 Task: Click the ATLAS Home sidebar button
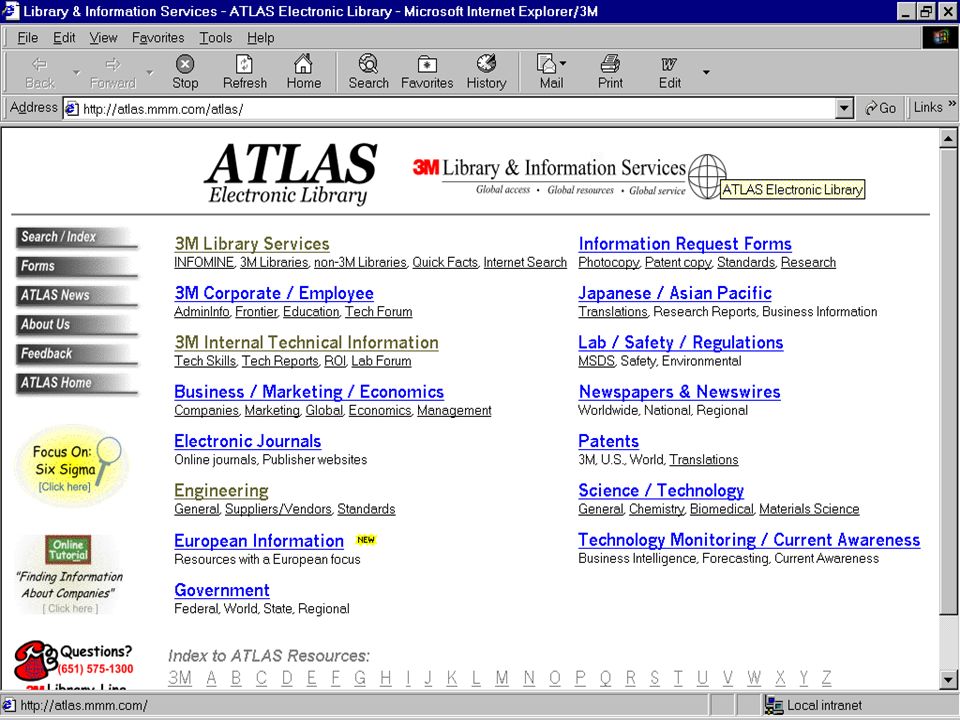(x=77, y=383)
